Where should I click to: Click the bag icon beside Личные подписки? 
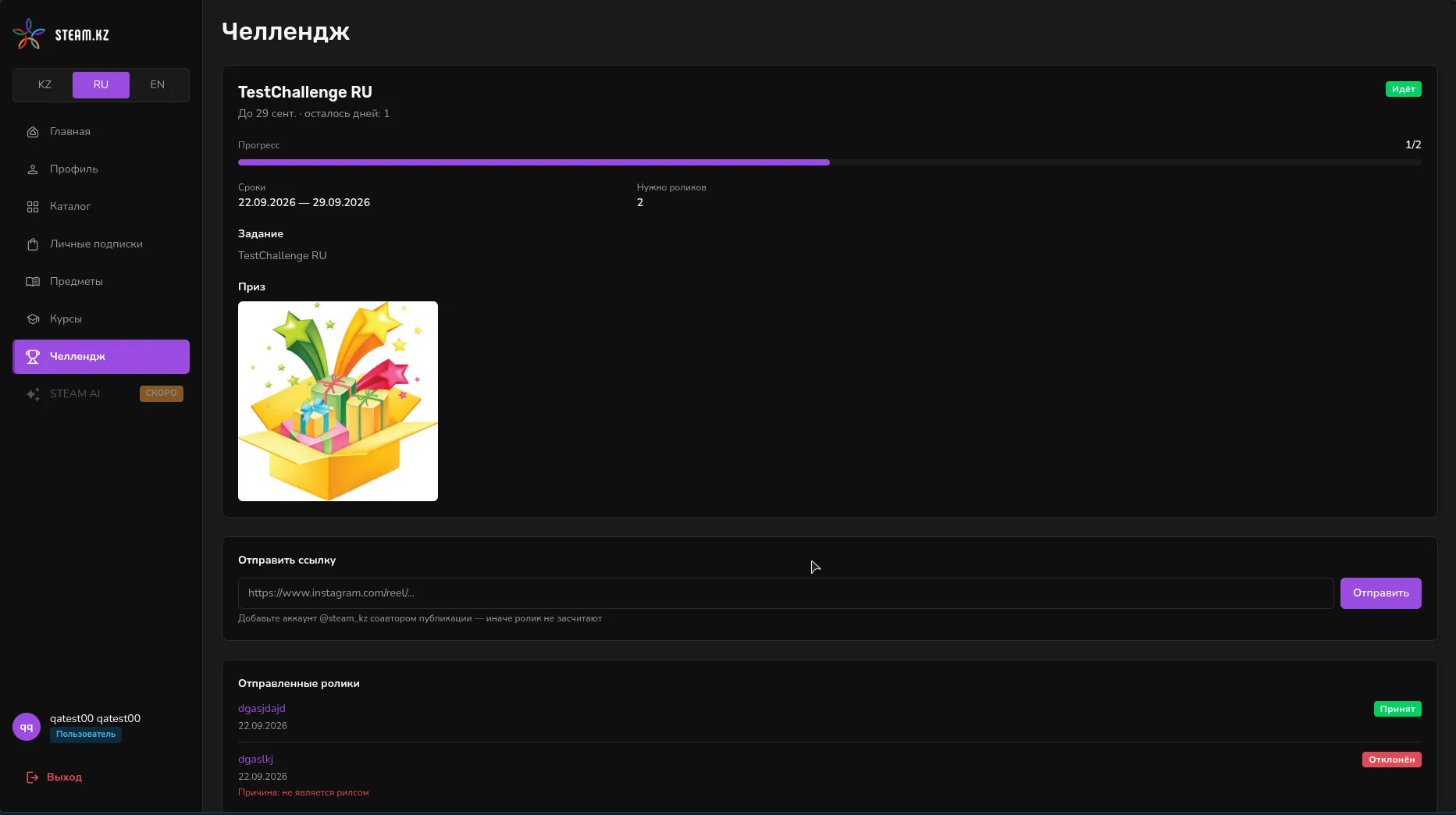pos(33,244)
